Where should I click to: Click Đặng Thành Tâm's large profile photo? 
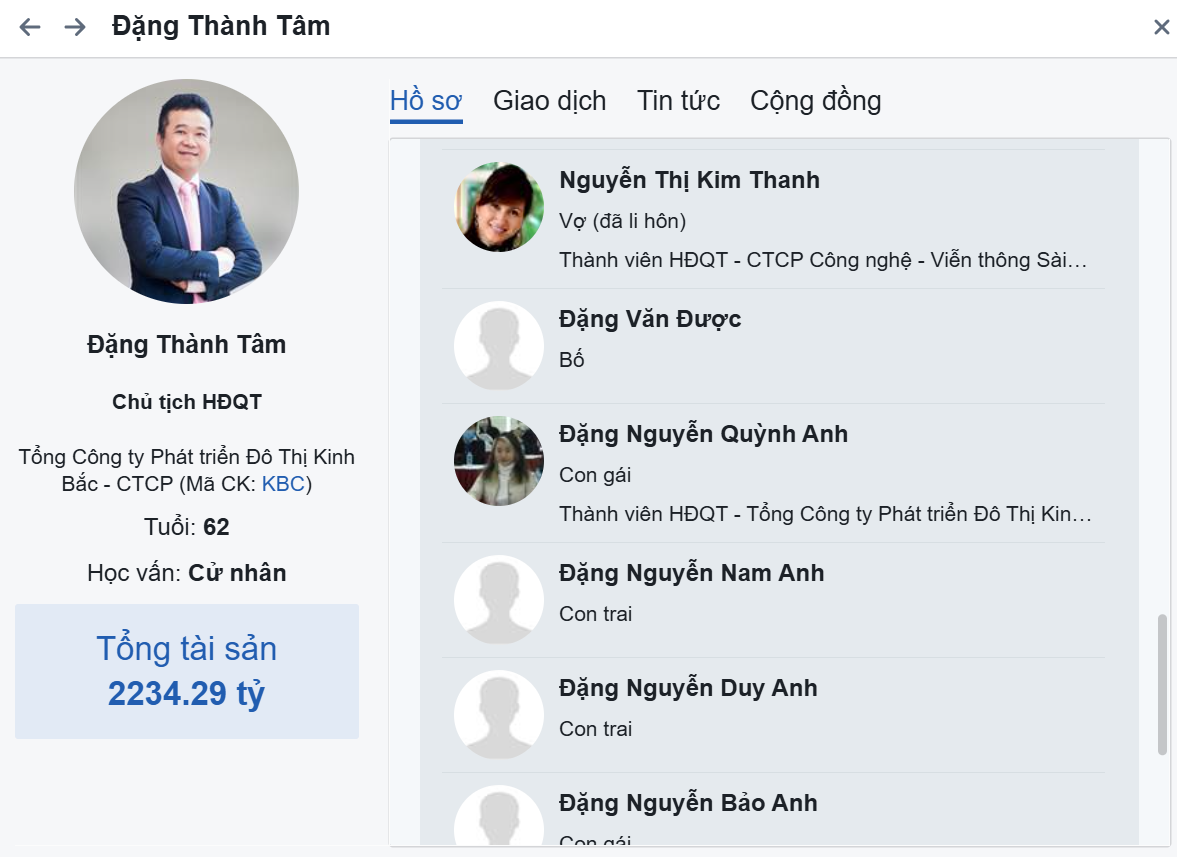pos(187,191)
